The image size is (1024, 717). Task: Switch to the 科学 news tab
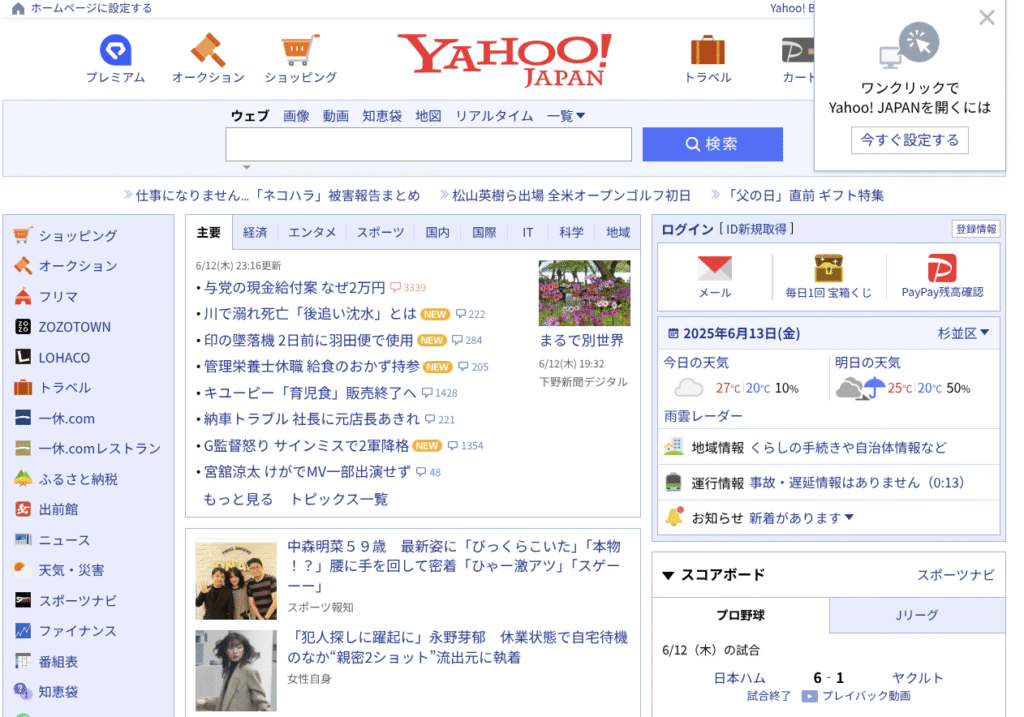pos(571,232)
